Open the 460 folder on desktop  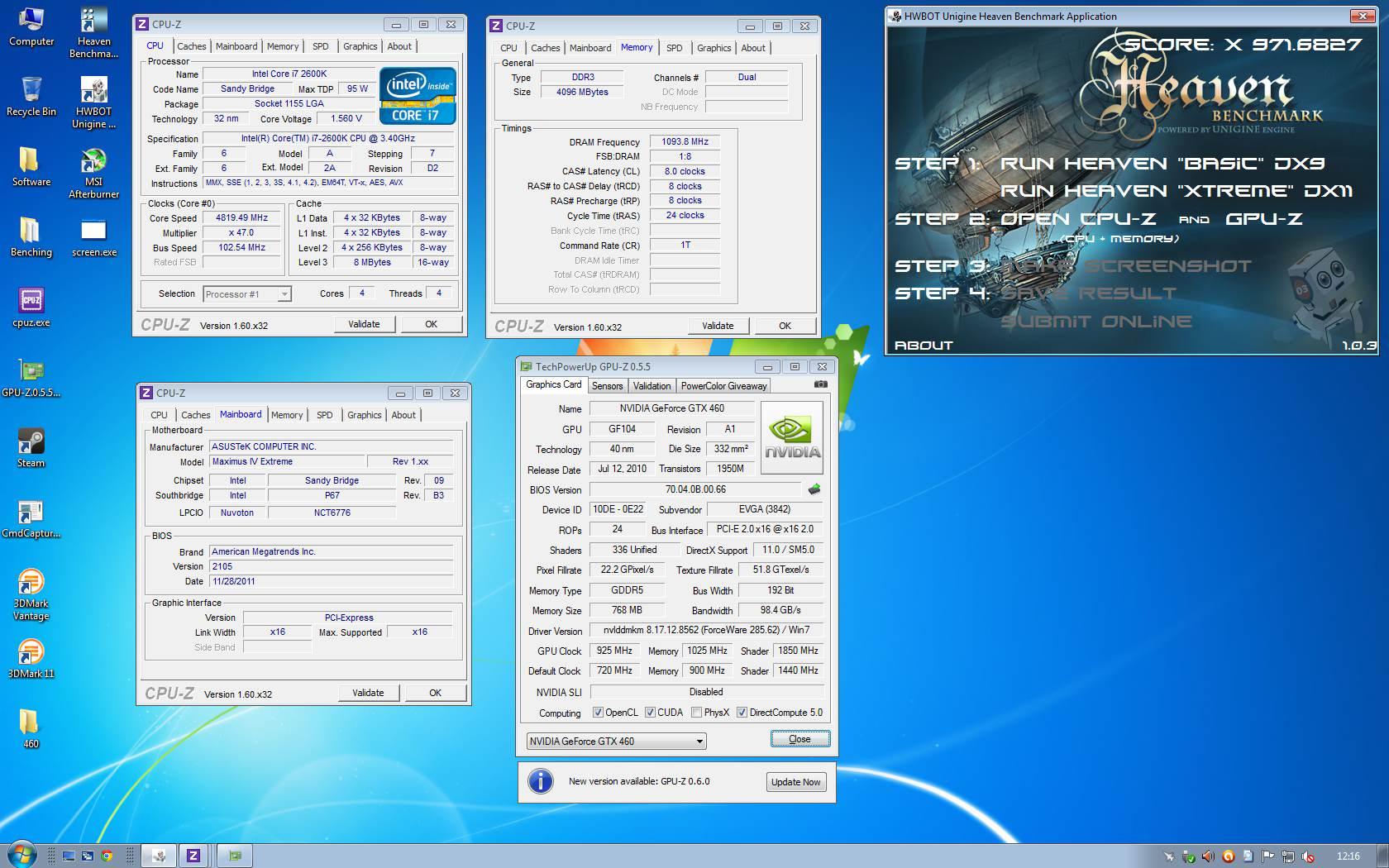point(31,729)
